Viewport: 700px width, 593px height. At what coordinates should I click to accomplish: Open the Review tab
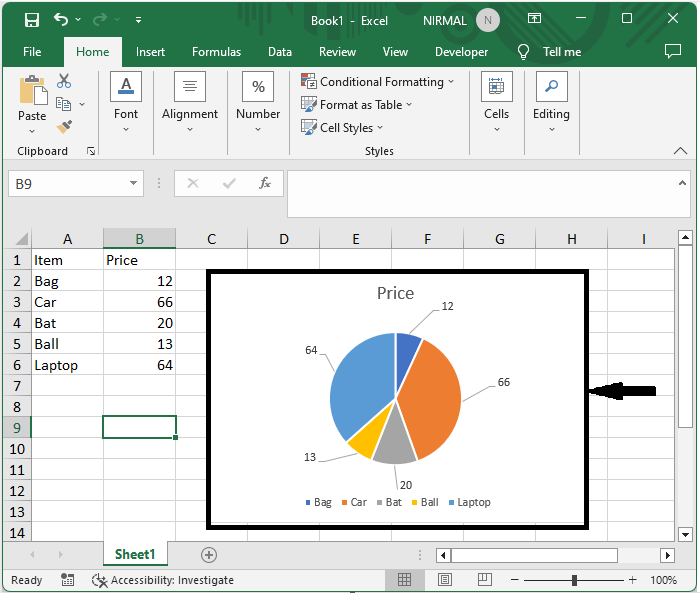[x=338, y=52]
